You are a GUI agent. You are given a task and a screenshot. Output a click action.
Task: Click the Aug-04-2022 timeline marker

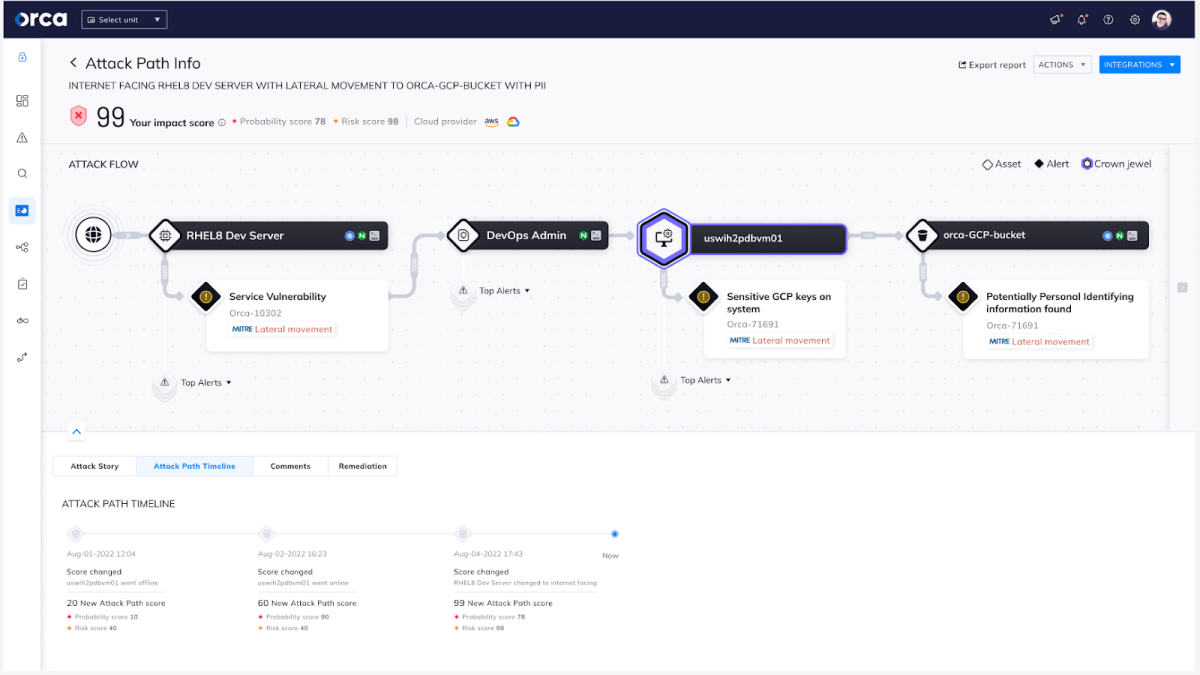pos(462,534)
